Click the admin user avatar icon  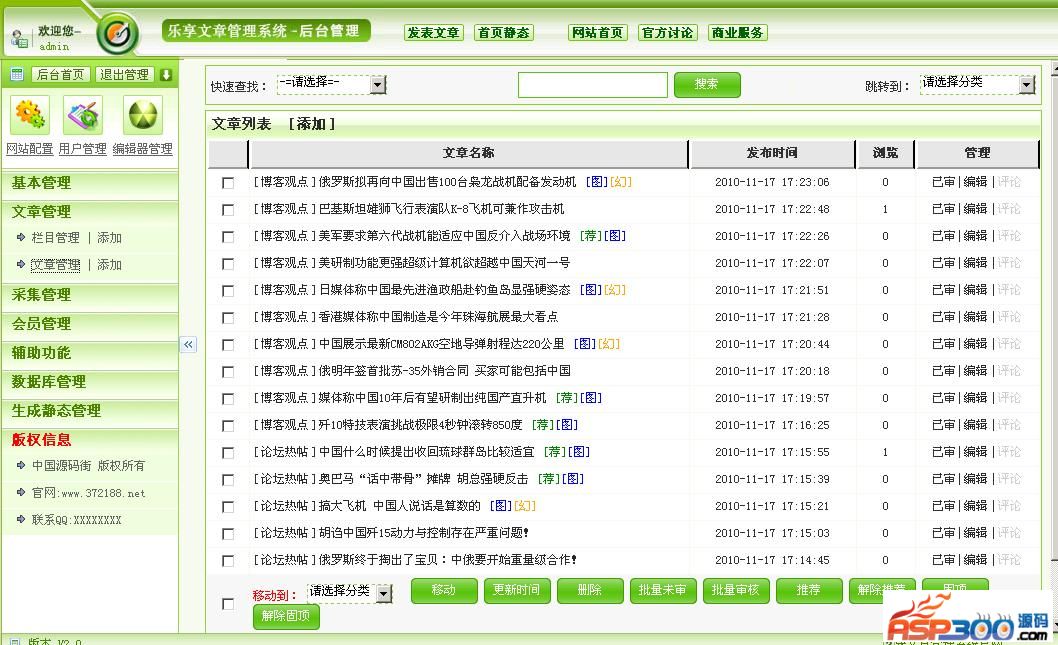(x=19, y=40)
